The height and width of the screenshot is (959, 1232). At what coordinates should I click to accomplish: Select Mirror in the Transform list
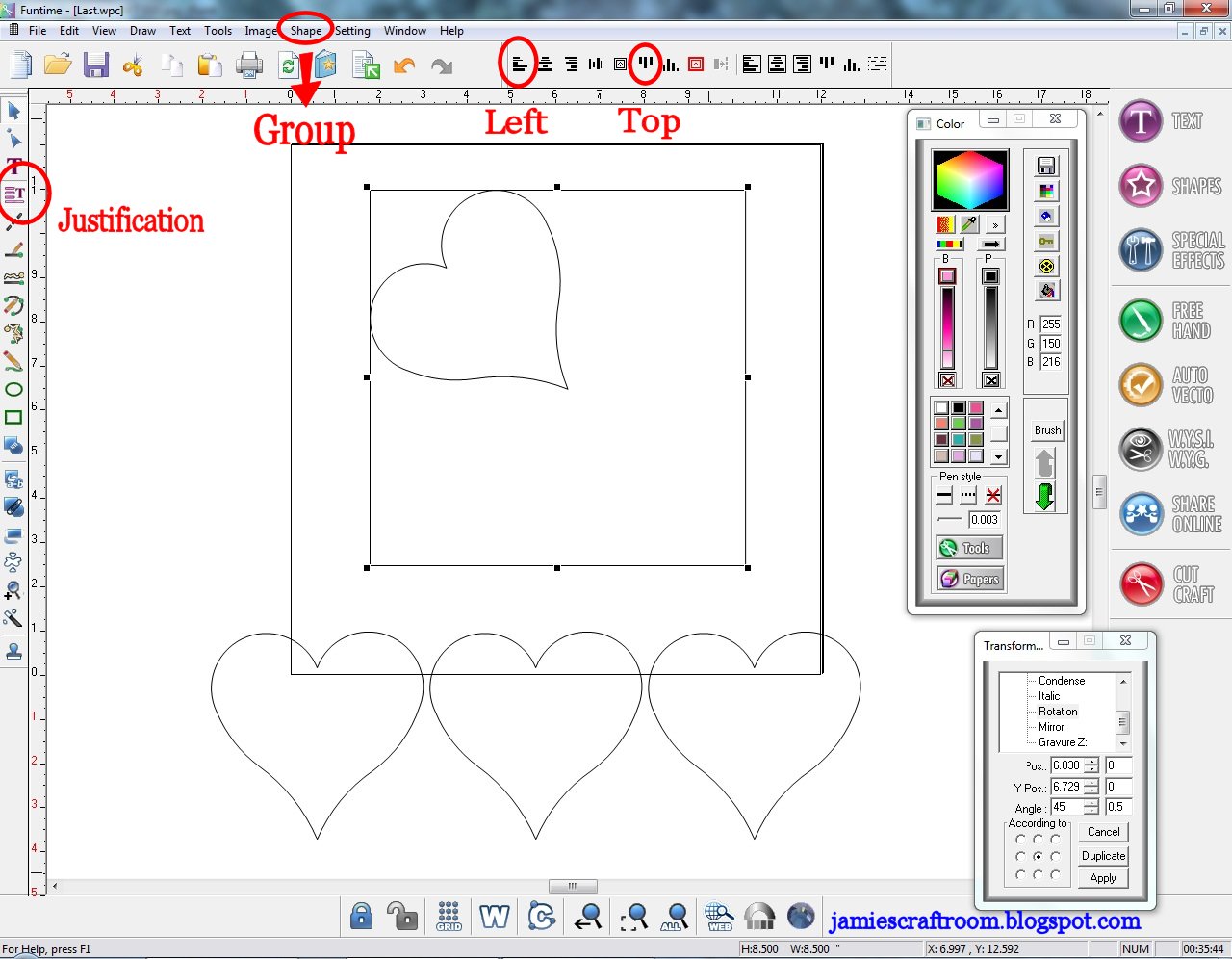coord(1051,727)
